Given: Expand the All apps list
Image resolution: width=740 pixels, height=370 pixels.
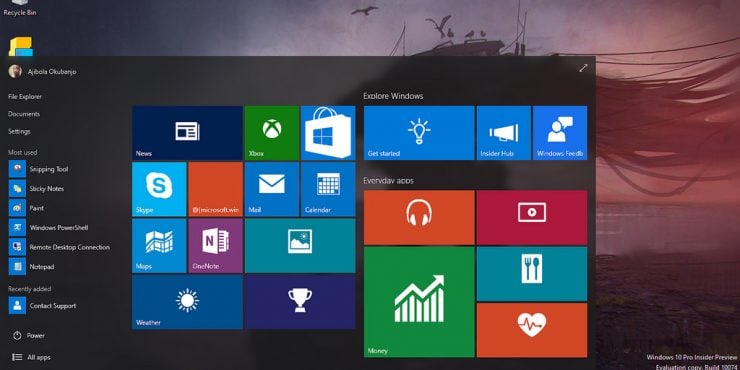Looking at the screenshot, I should [x=31, y=357].
